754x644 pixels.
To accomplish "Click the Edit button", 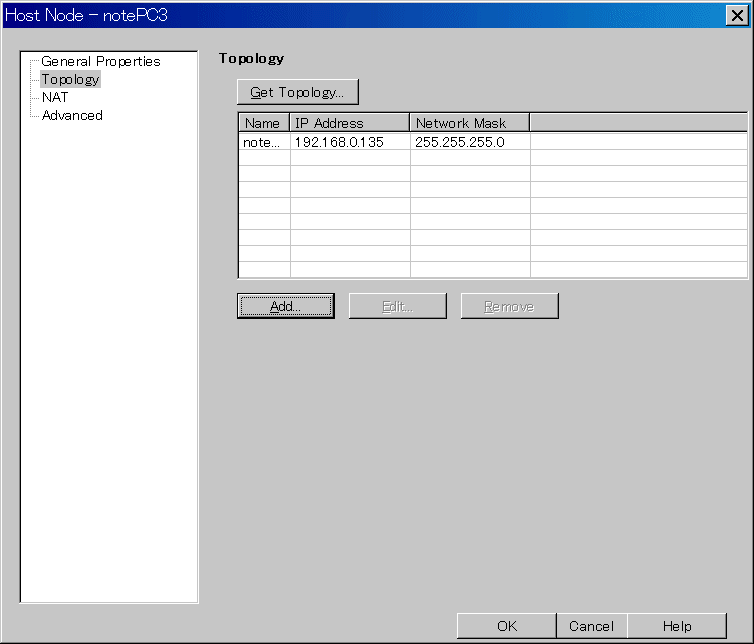I will [x=397, y=306].
